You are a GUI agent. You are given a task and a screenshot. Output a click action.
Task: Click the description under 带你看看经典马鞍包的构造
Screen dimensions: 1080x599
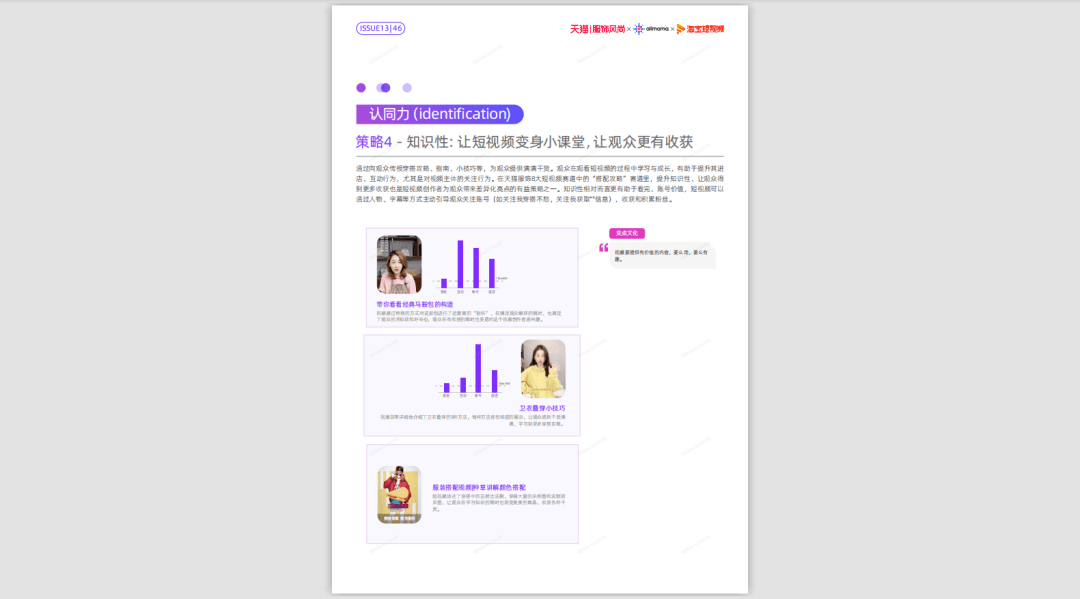coord(470,316)
